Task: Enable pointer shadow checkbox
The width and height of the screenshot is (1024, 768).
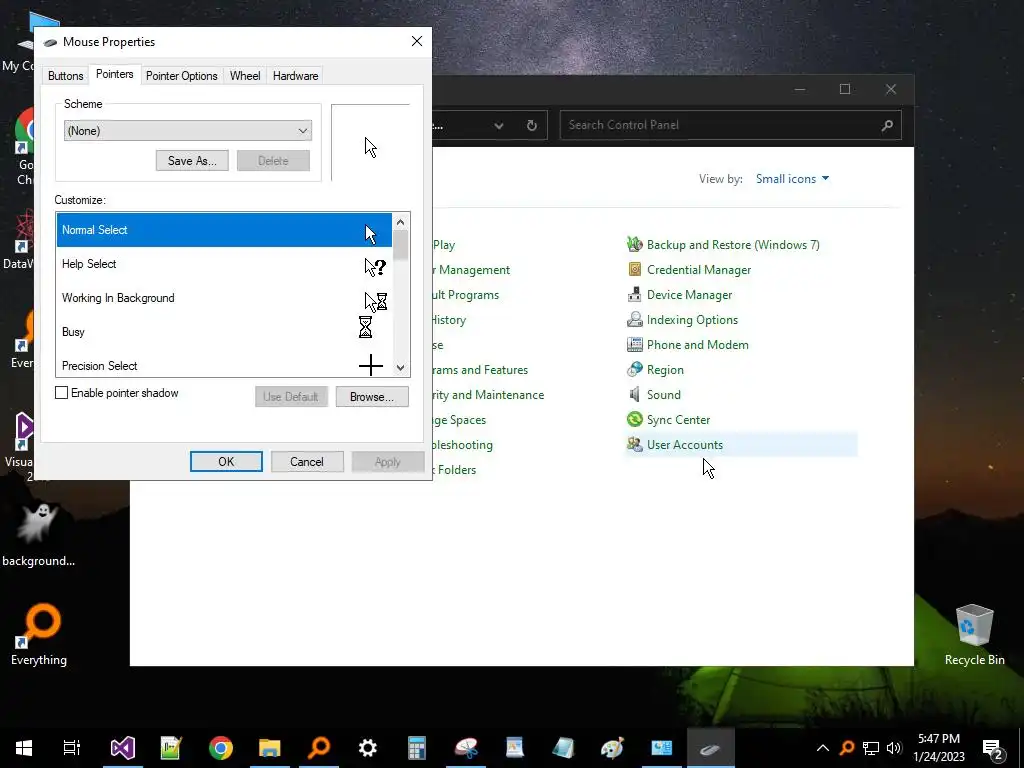Action: click(61, 392)
